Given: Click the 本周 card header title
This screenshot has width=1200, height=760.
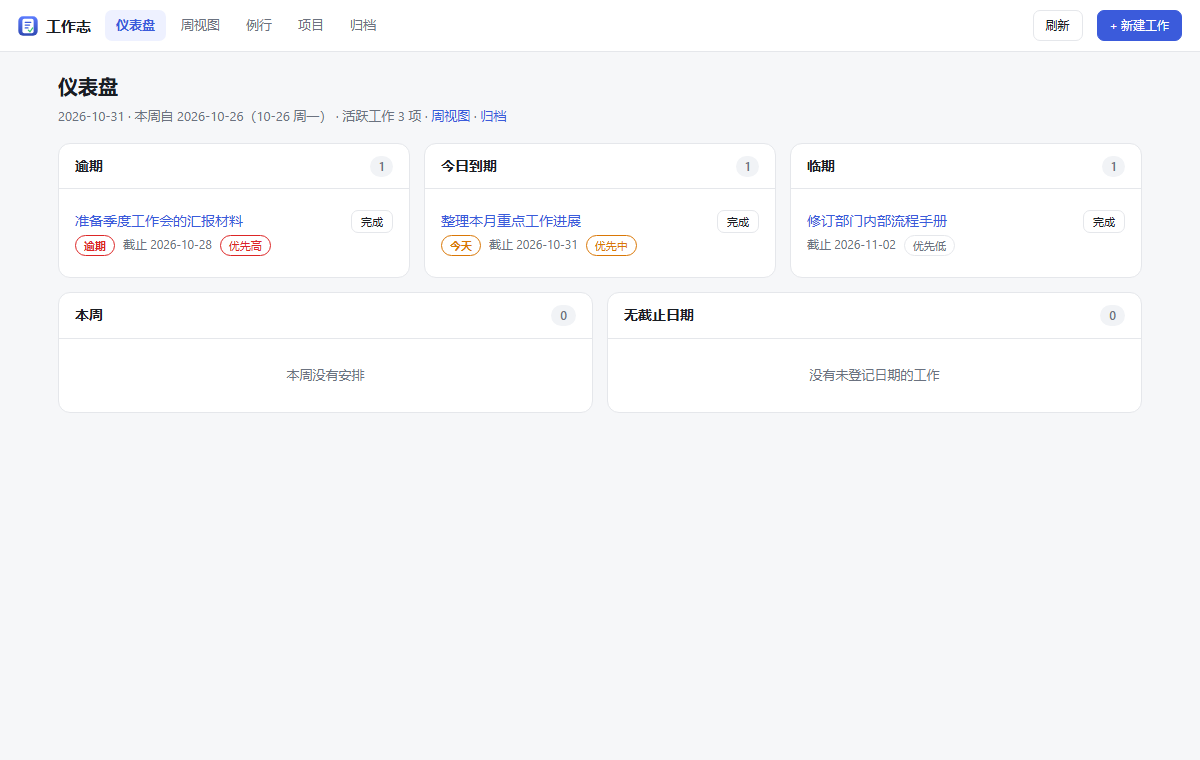Looking at the screenshot, I should [89, 315].
